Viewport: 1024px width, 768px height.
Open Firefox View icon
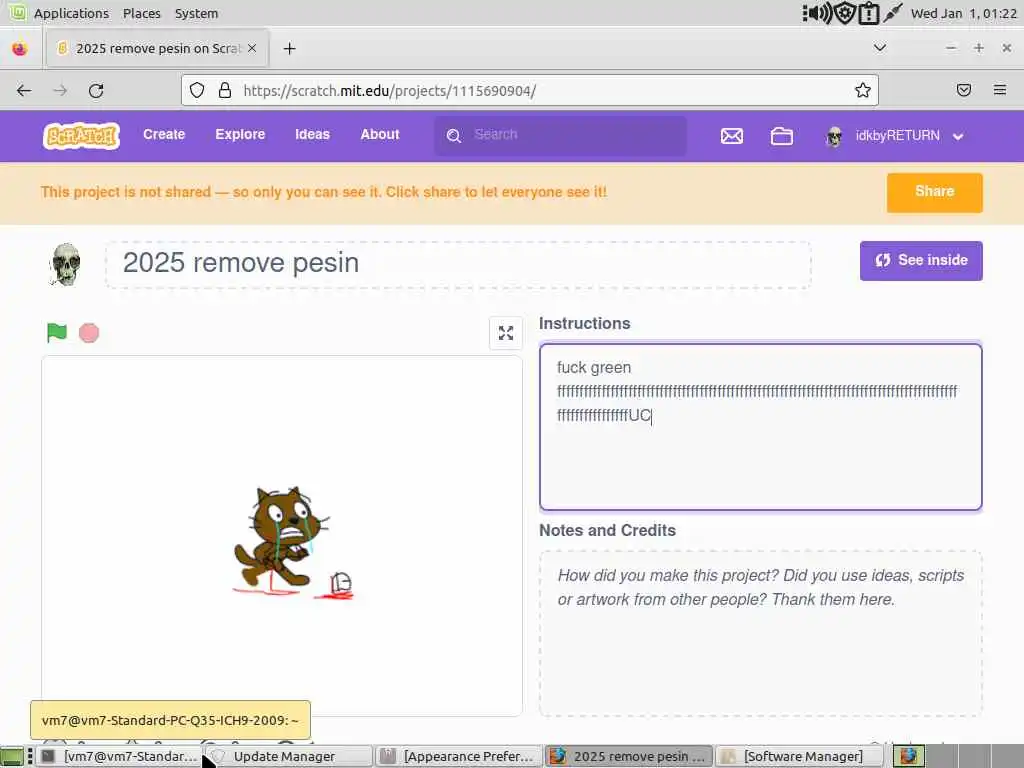pyautogui.click(x=20, y=48)
